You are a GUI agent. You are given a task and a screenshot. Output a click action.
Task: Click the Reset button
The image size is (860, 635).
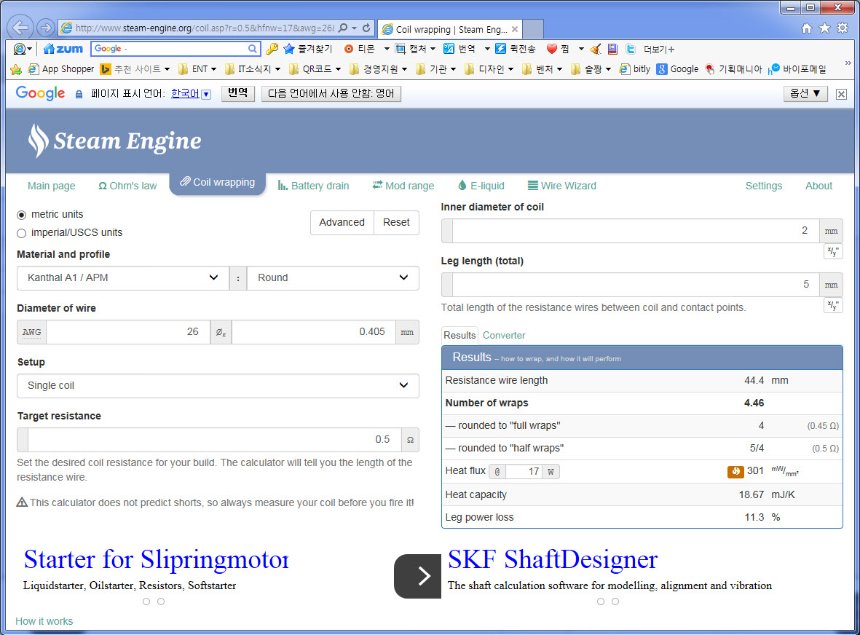[x=396, y=222]
